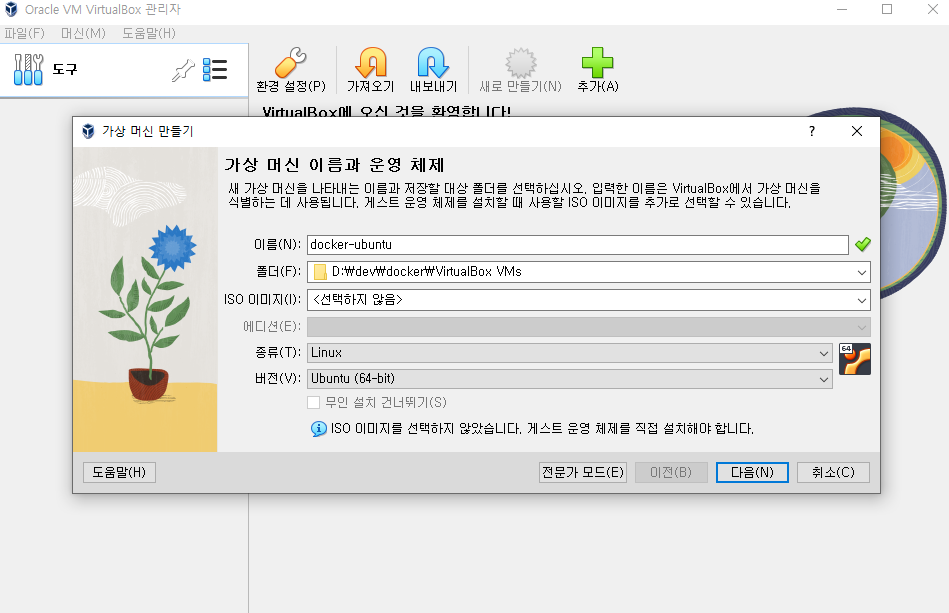Proceed with 다음(N) button
The image size is (949, 613).
point(752,473)
